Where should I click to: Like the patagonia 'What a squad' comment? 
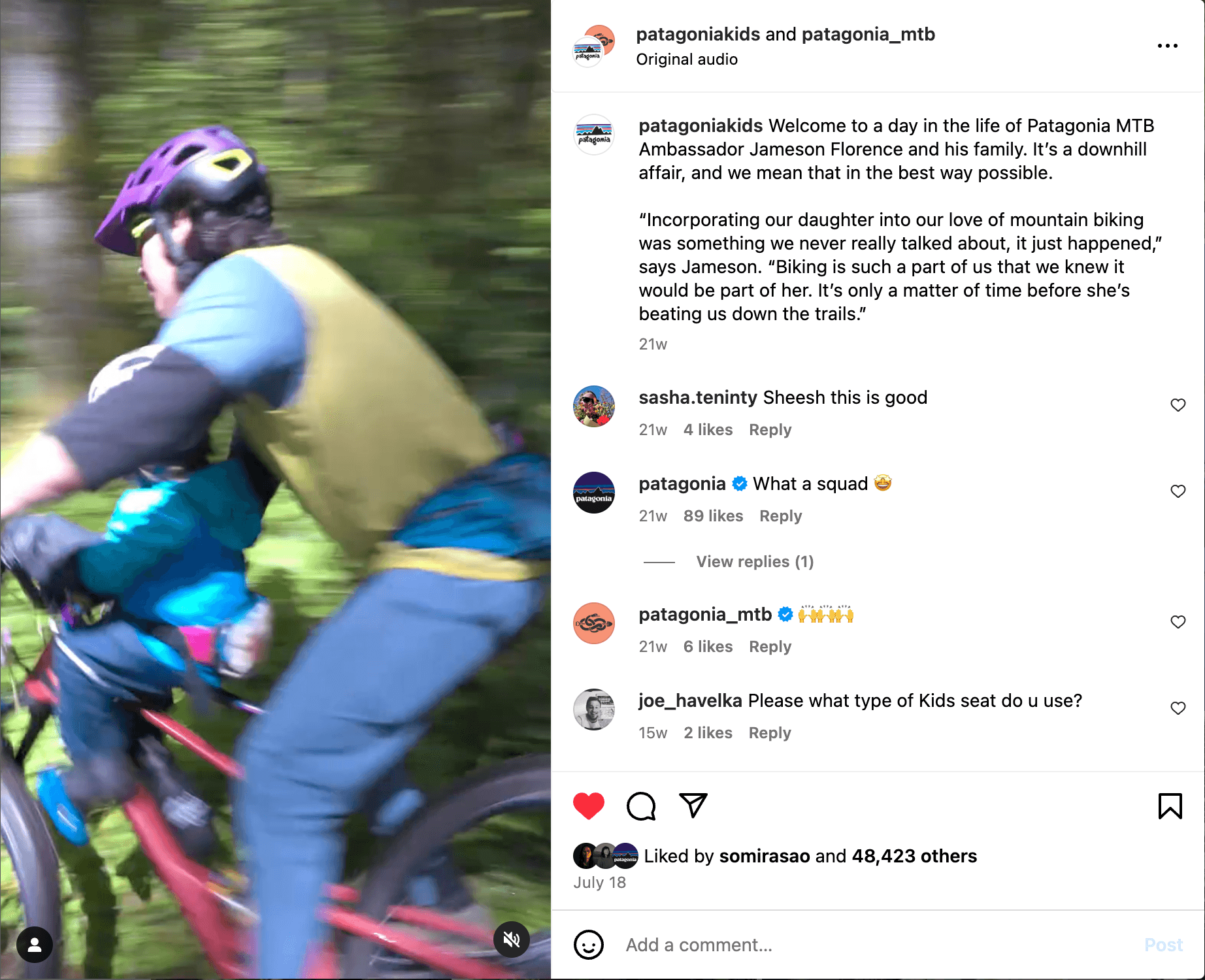tap(1178, 491)
